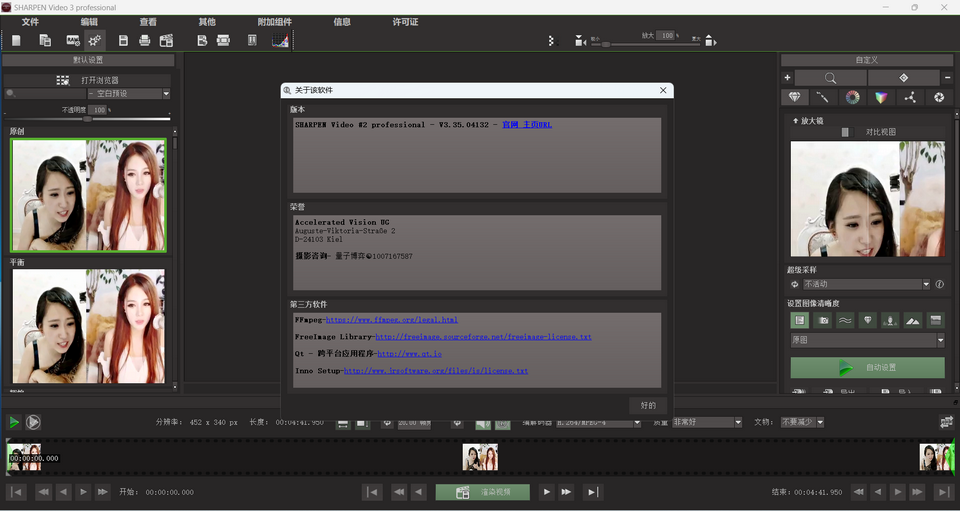
Task: Click the 打开浏览器 open browser button
Action: click(88, 80)
